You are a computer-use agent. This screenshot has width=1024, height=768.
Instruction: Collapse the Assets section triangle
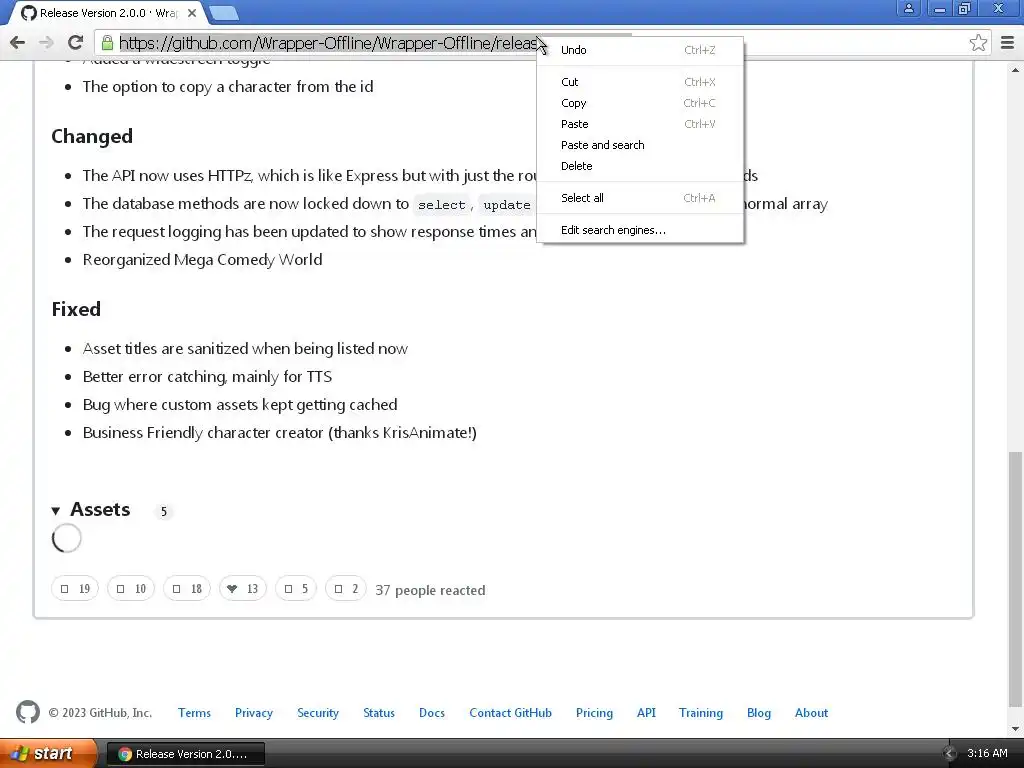click(56, 511)
